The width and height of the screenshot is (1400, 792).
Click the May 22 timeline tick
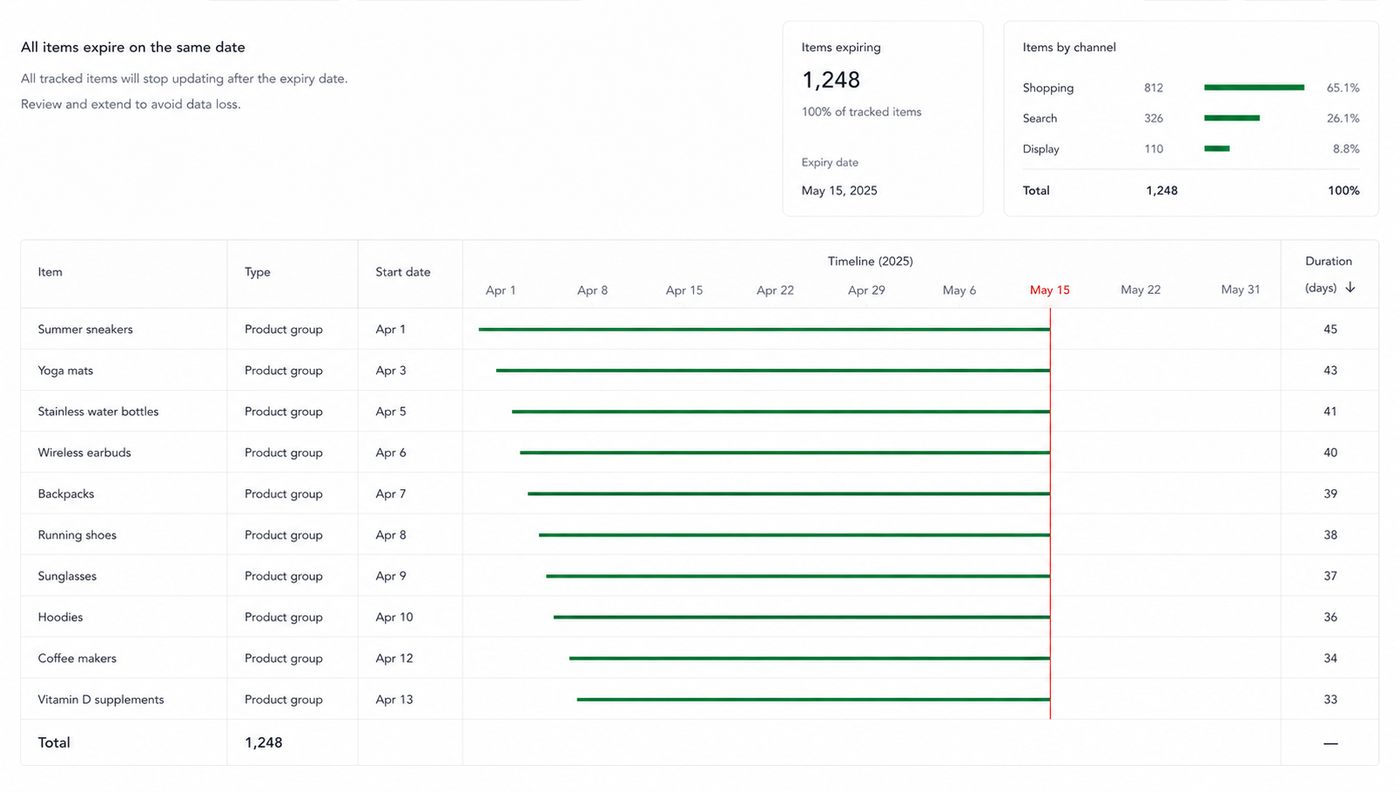click(1141, 290)
